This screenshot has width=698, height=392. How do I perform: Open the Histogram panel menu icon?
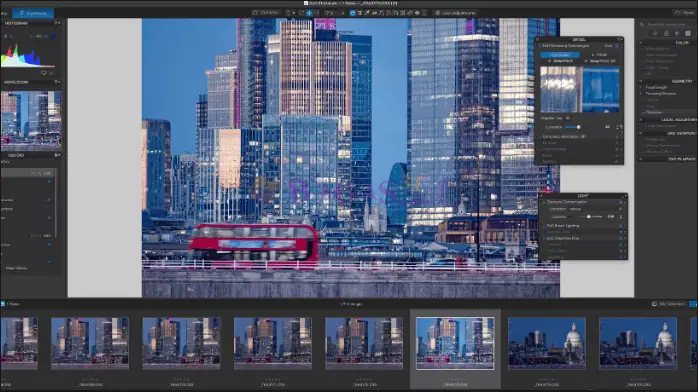point(57,23)
